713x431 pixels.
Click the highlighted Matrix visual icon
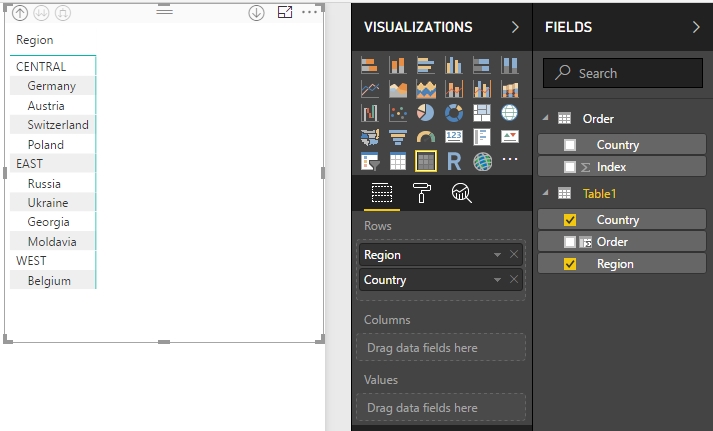(x=426, y=161)
